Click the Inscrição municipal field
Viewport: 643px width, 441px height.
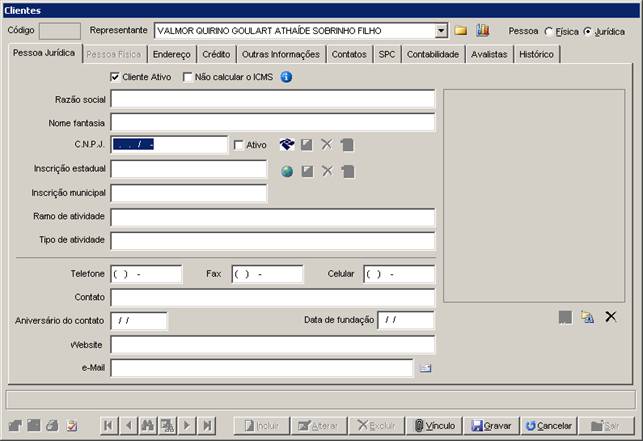[x=189, y=193]
